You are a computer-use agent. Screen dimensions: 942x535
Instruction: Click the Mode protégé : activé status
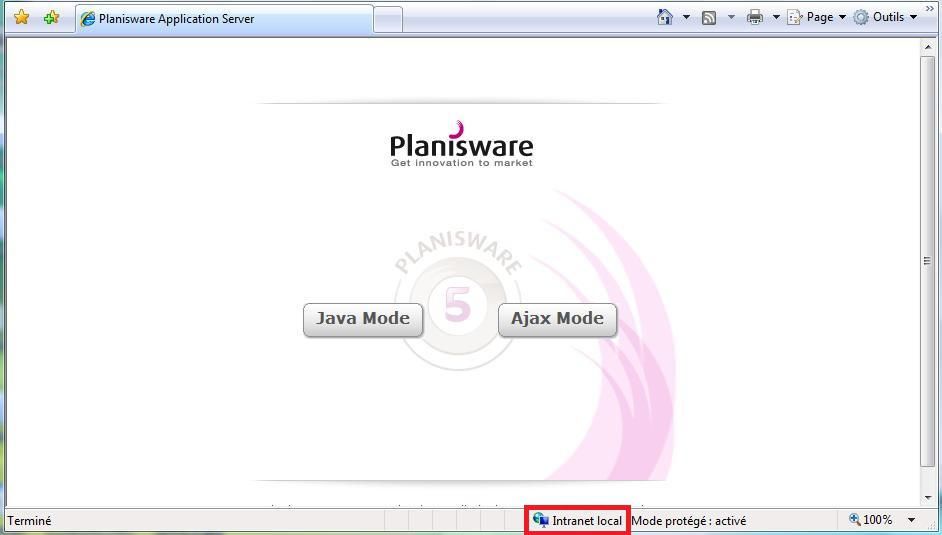point(688,521)
